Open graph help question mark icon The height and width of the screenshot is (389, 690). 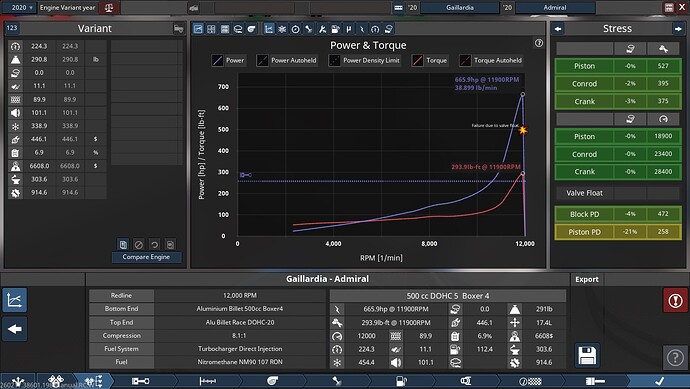point(539,43)
